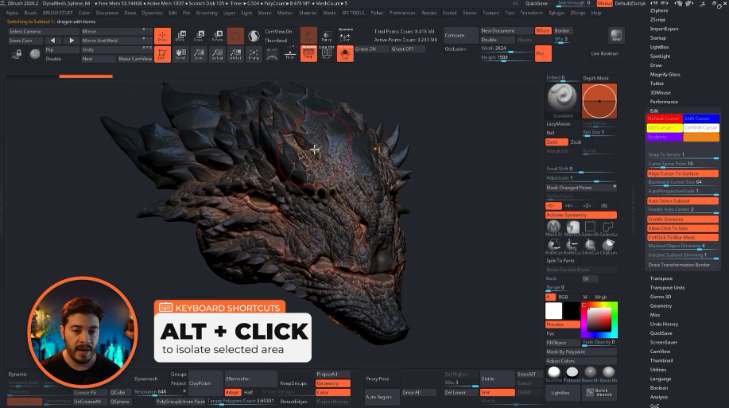Expand the Undo History section
The width and height of the screenshot is (729, 408).
tap(664, 324)
